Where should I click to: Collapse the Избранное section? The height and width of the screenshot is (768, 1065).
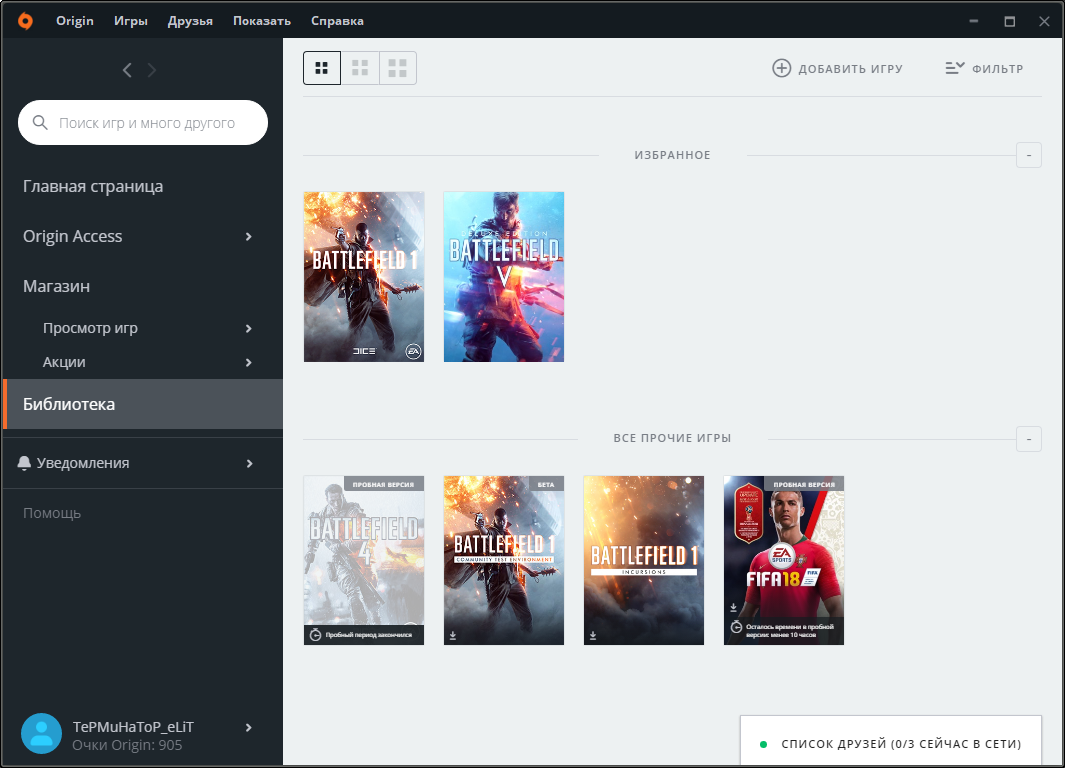tap(1029, 156)
